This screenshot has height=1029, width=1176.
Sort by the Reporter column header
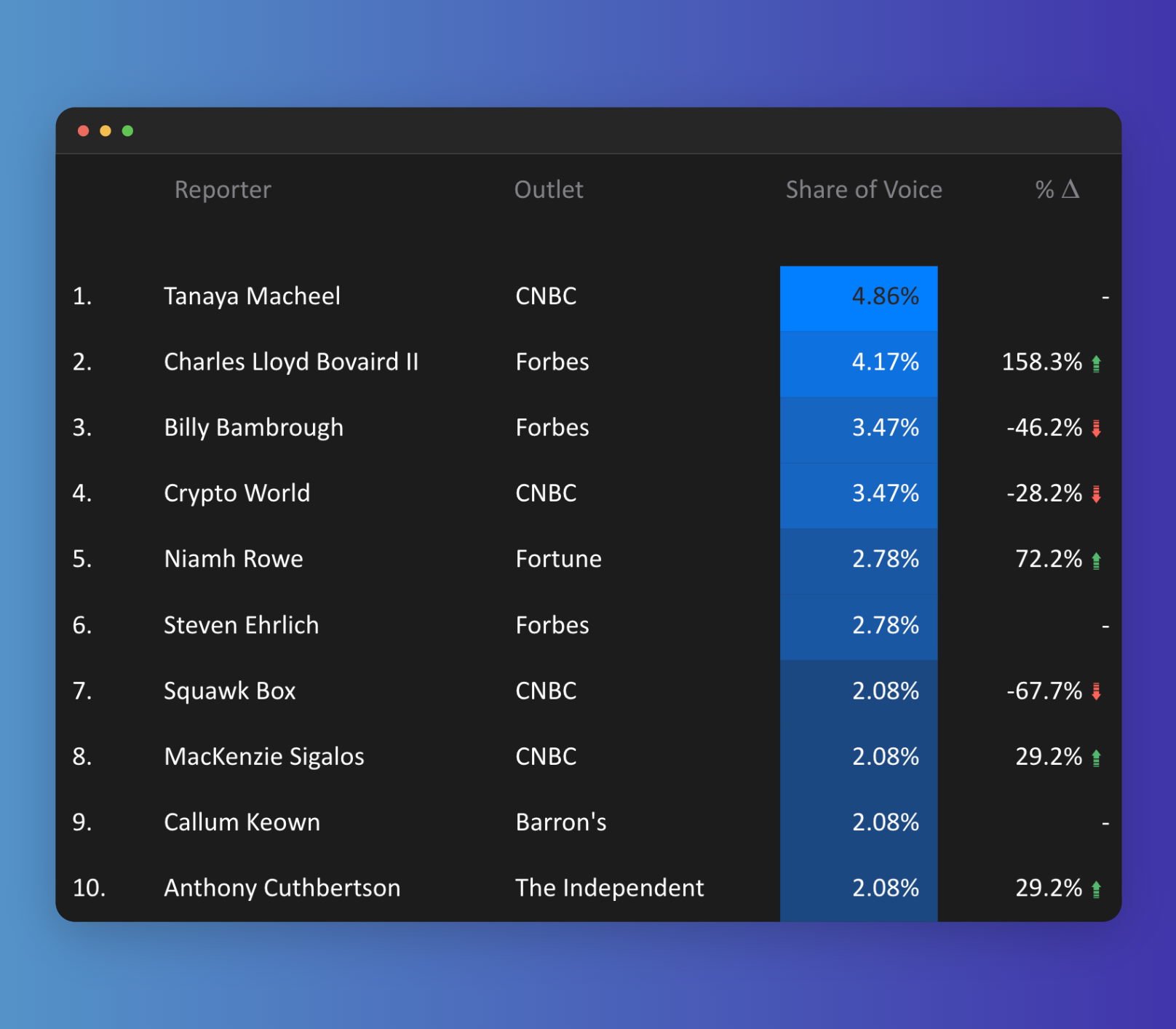223,190
